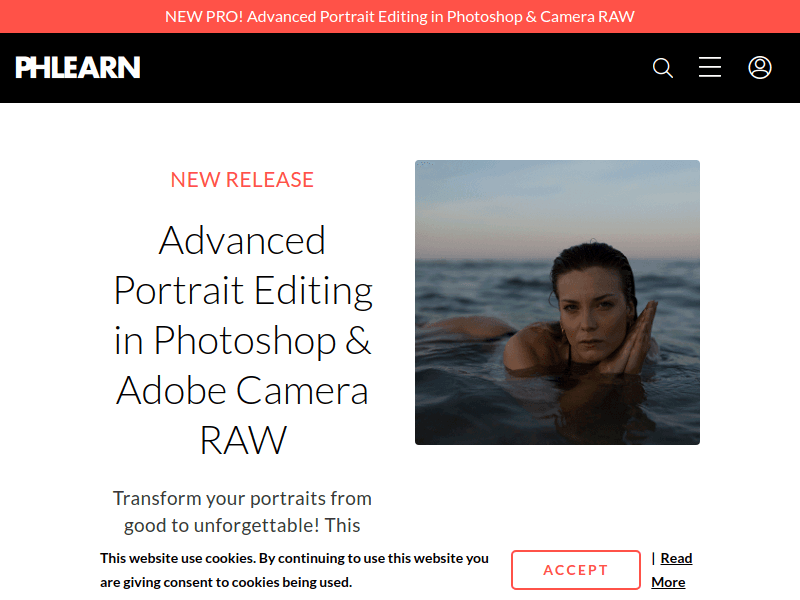
Task: Open the hamburger menu
Action: (x=710, y=68)
